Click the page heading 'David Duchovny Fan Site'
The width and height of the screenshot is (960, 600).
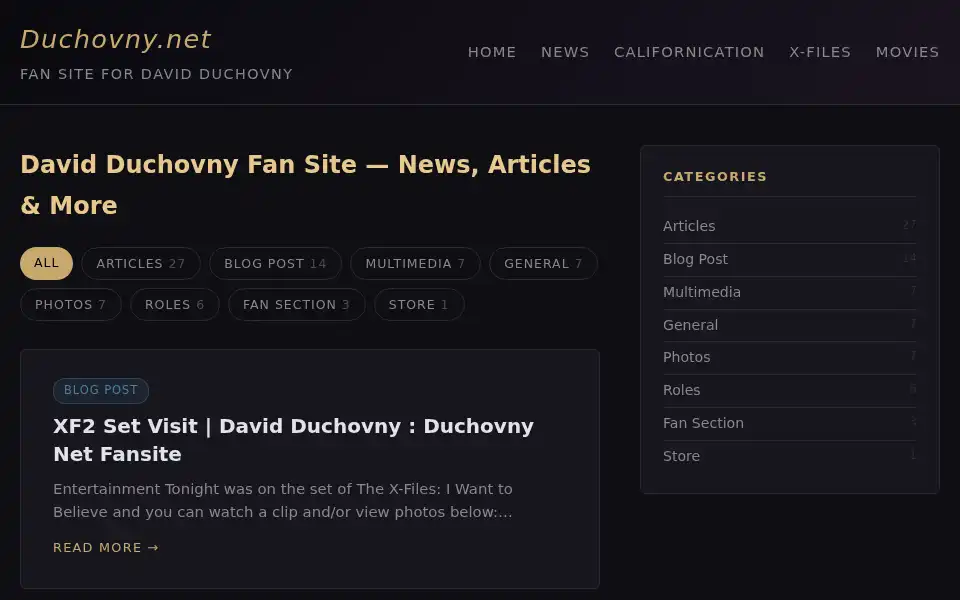coord(306,184)
